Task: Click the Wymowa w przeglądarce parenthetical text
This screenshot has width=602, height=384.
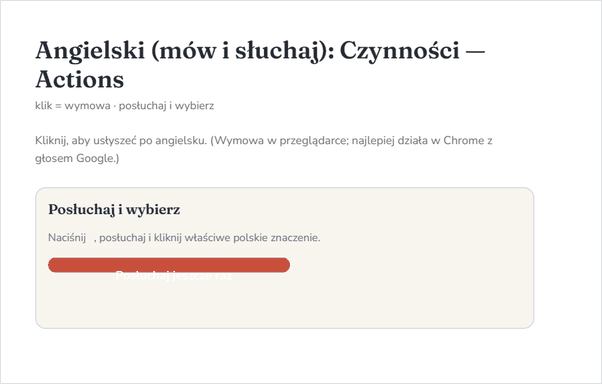Action: click(x=280, y=141)
